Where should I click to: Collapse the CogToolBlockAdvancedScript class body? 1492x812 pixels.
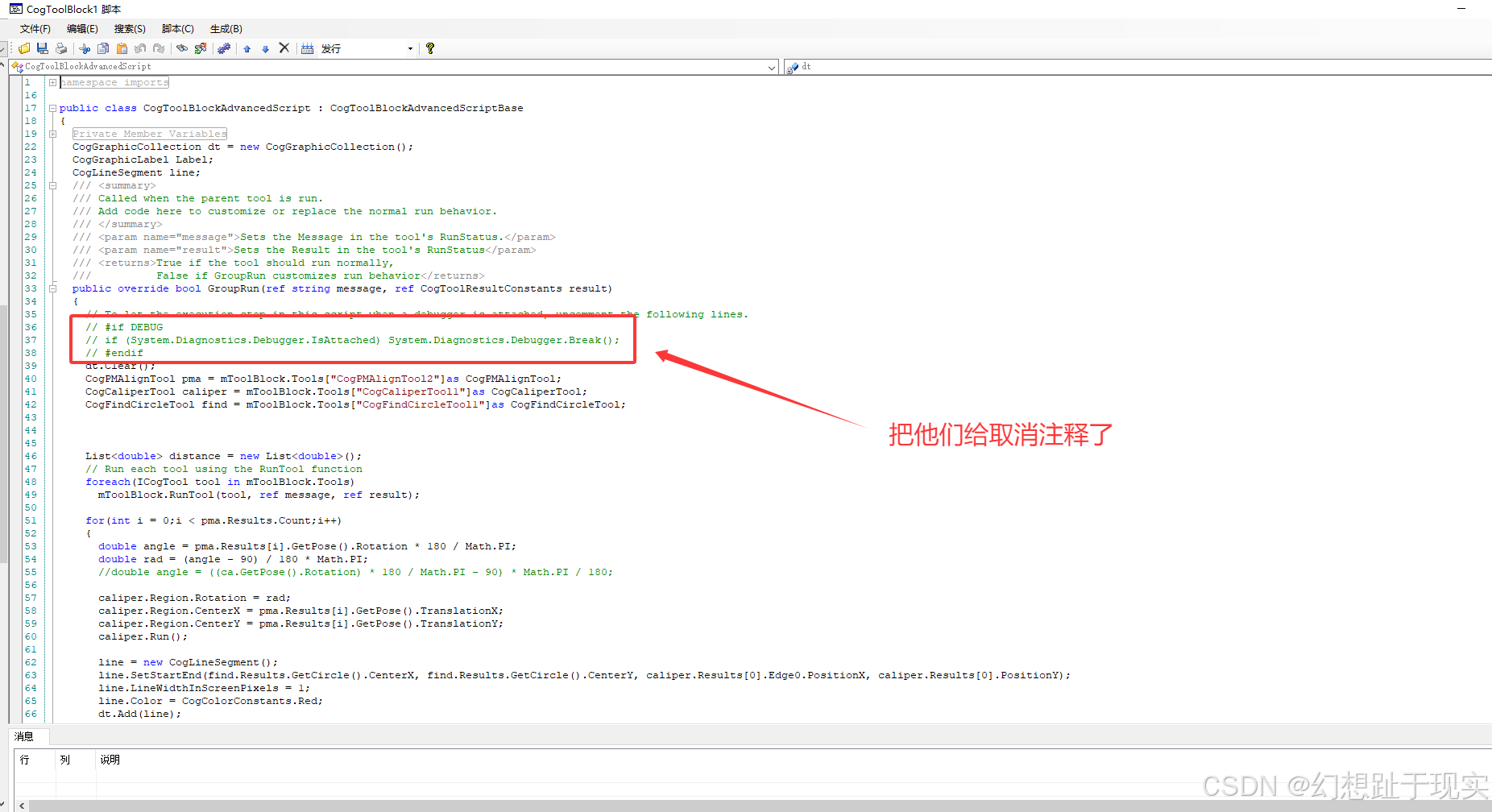[52, 108]
